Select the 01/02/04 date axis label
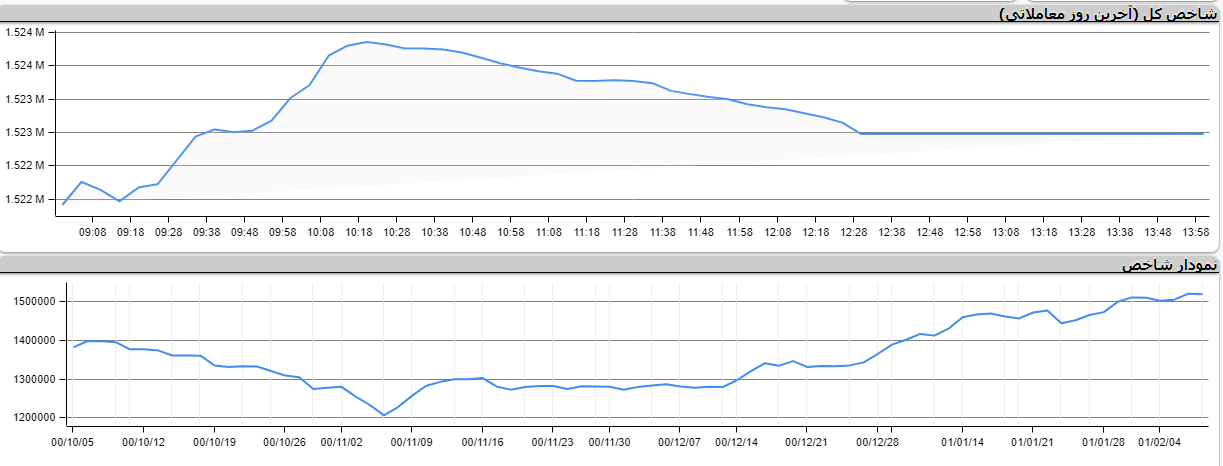 click(x=1160, y=440)
